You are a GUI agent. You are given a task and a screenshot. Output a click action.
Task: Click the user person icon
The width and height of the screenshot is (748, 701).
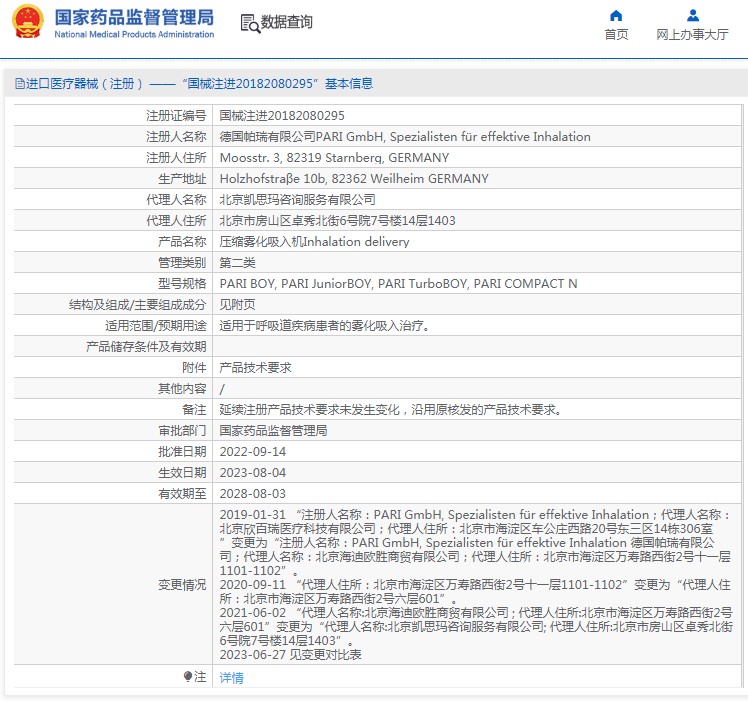tap(692, 15)
